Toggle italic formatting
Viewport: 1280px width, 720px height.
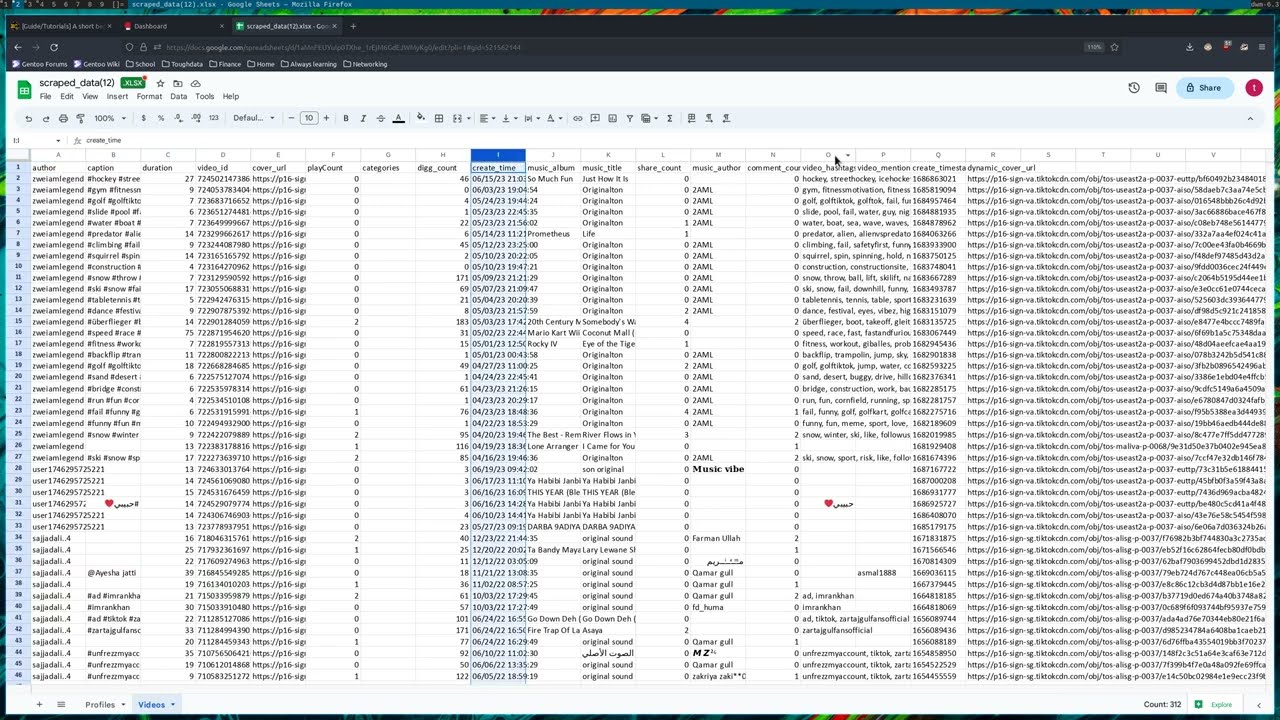pos(363,118)
